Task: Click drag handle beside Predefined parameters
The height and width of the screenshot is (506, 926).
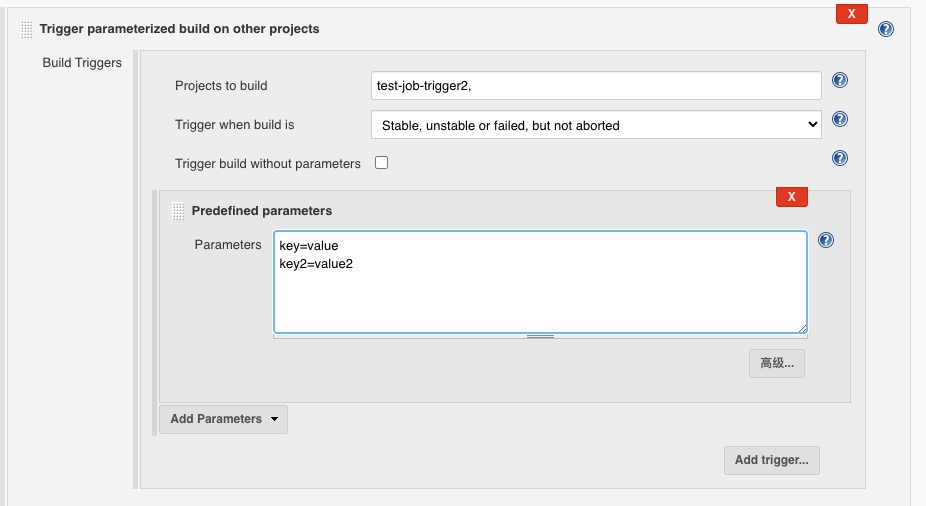Action: point(178,211)
